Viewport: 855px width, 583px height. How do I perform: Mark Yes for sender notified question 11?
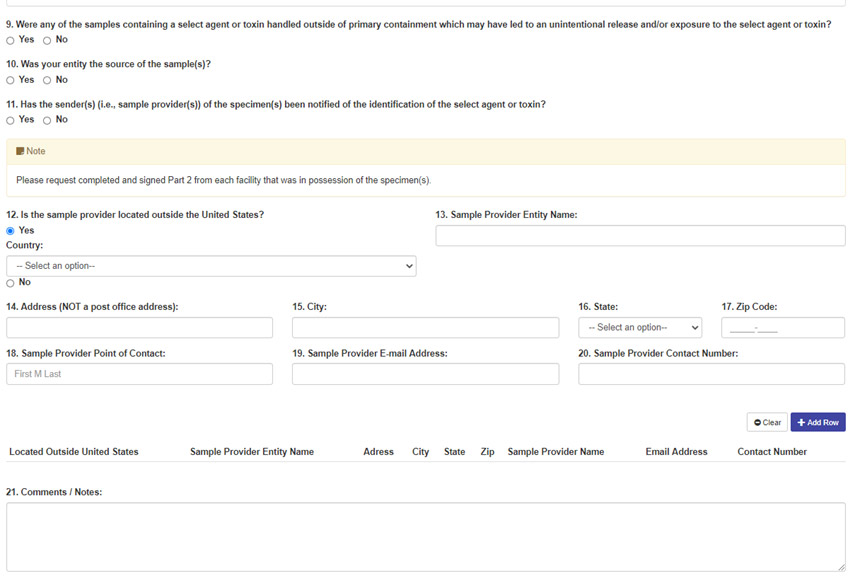10,121
